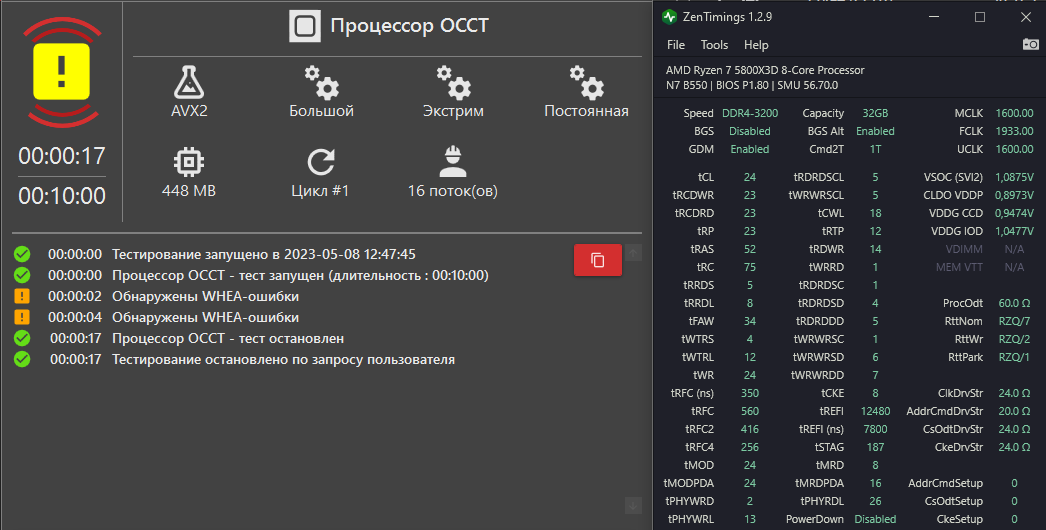Click the ZenTimings app logo icon
The width and height of the screenshot is (1046, 530).
pyautogui.click(x=669, y=17)
